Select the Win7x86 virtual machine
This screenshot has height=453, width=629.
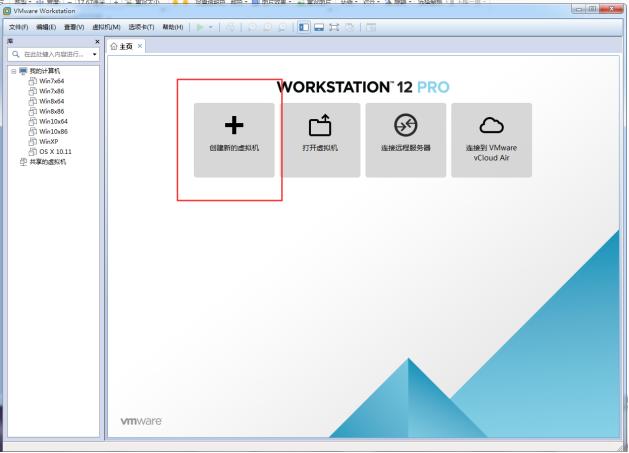[x=51, y=91]
